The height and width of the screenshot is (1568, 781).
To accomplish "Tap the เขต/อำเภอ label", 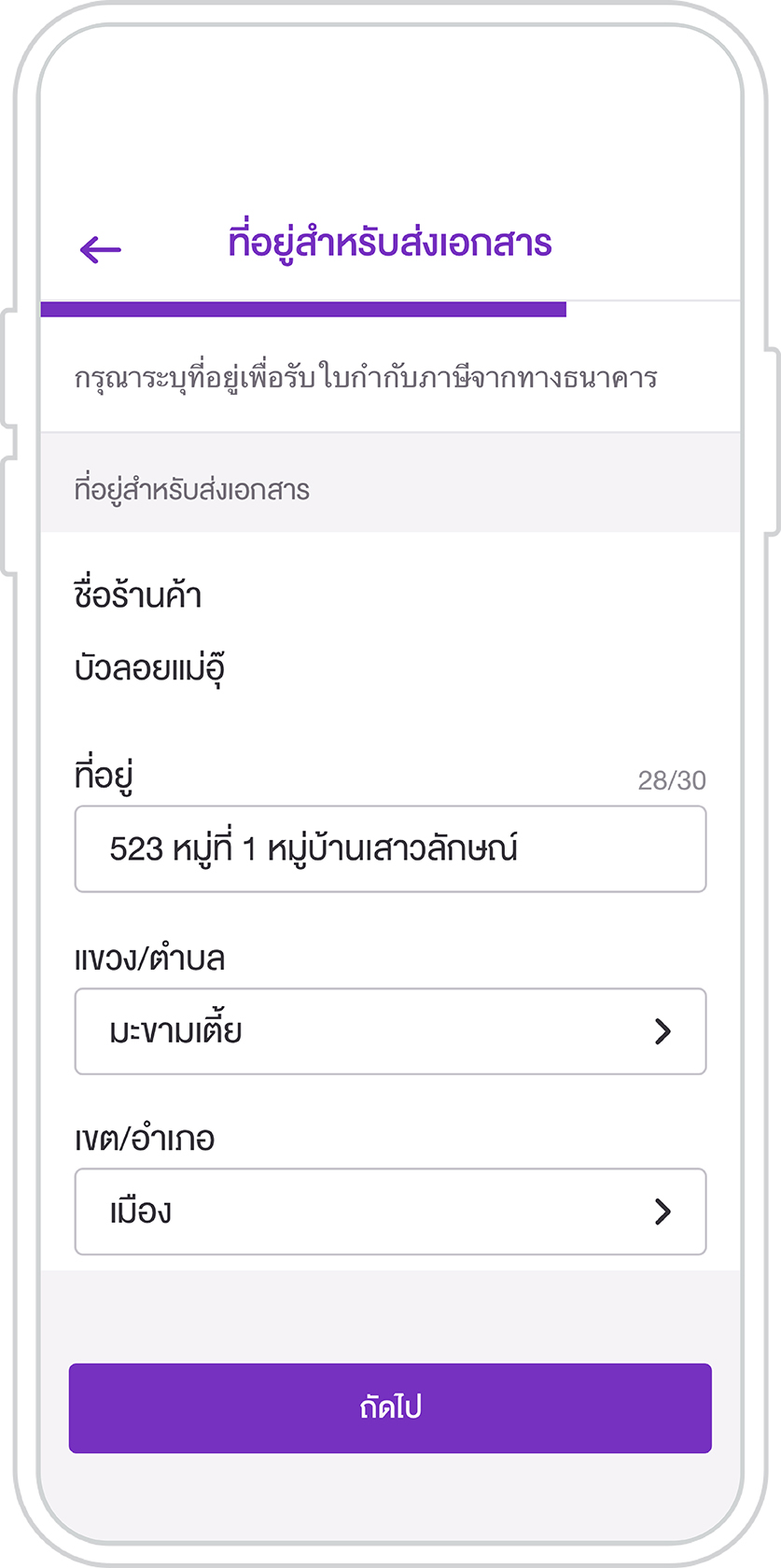I will [x=145, y=1139].
